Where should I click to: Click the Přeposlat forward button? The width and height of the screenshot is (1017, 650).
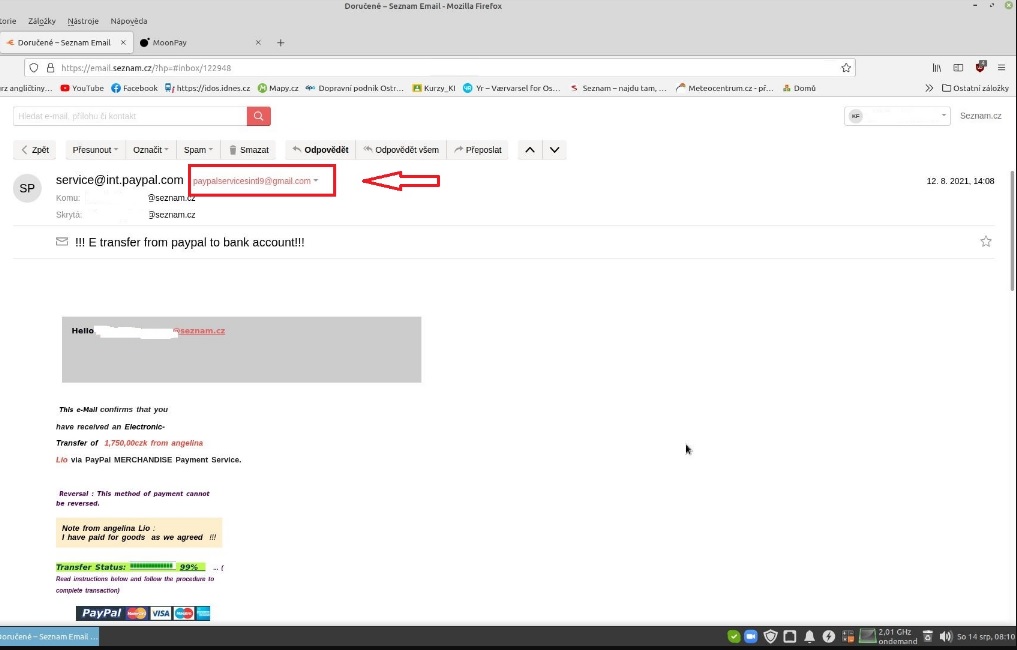click(x=478, y=150)
